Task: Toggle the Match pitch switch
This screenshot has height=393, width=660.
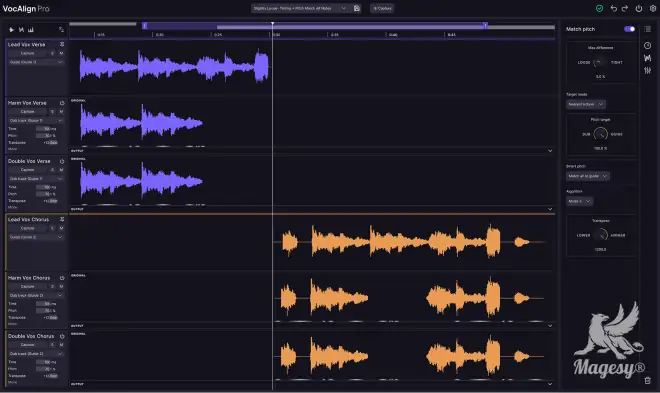Action: pyautogui.click(x=630, y=29)
